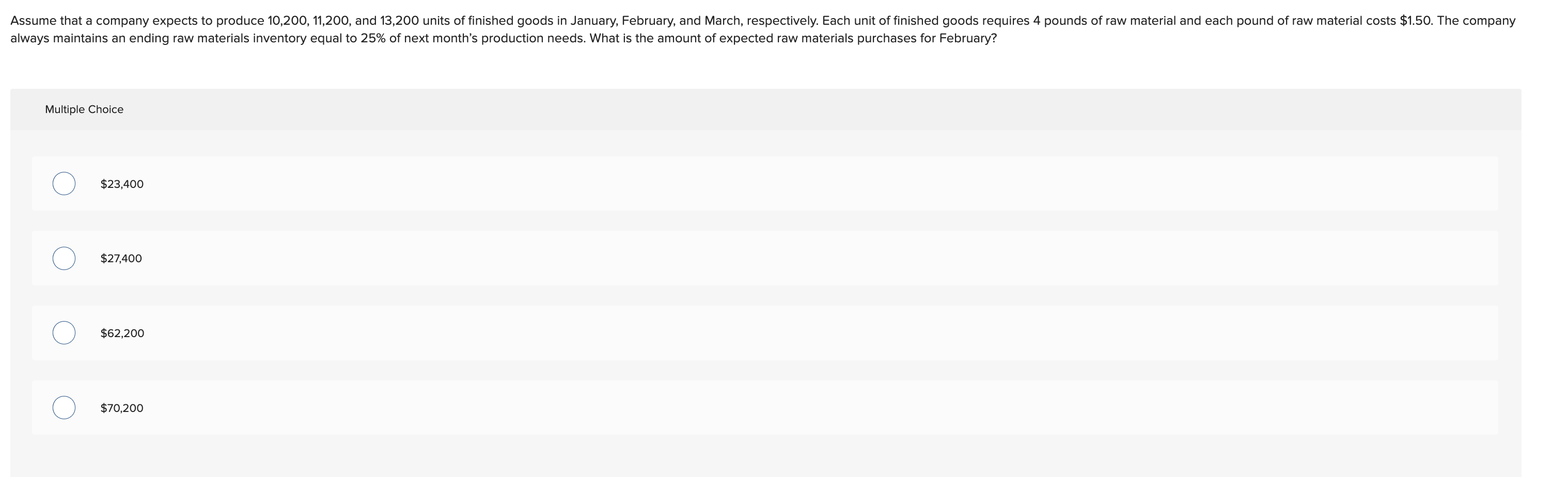Click the Multiple Choice heading
This screenshot has height=477, width=1568.
pos(84,109)
